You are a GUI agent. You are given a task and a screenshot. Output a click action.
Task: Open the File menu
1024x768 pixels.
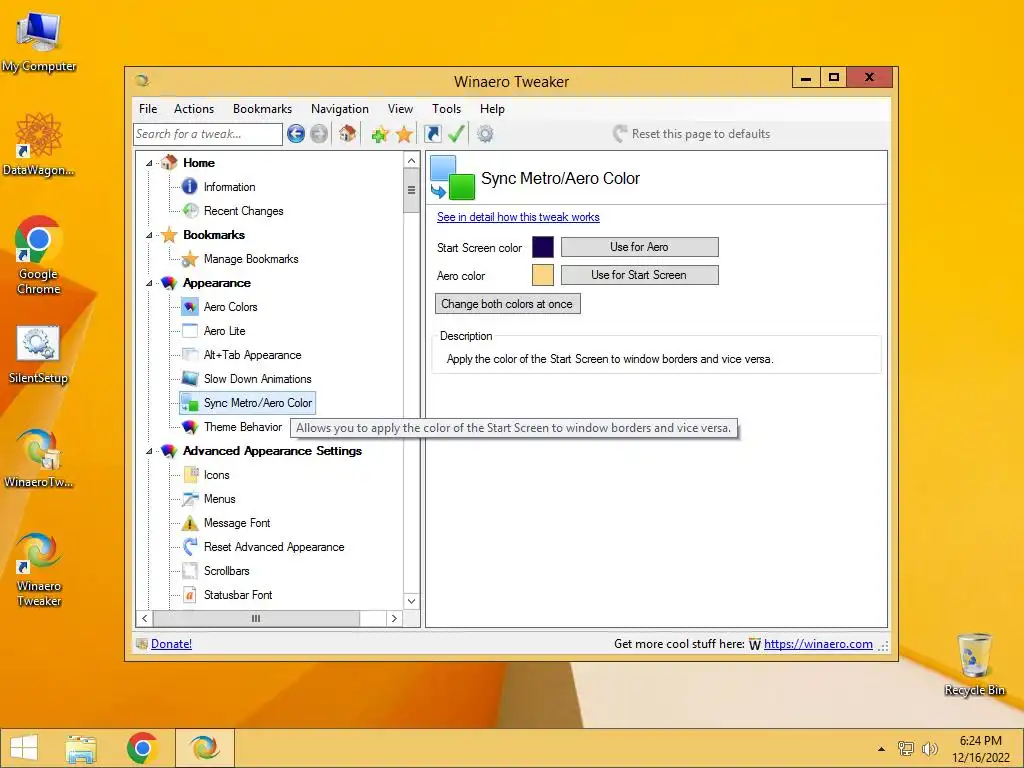[x=148, y=109]
